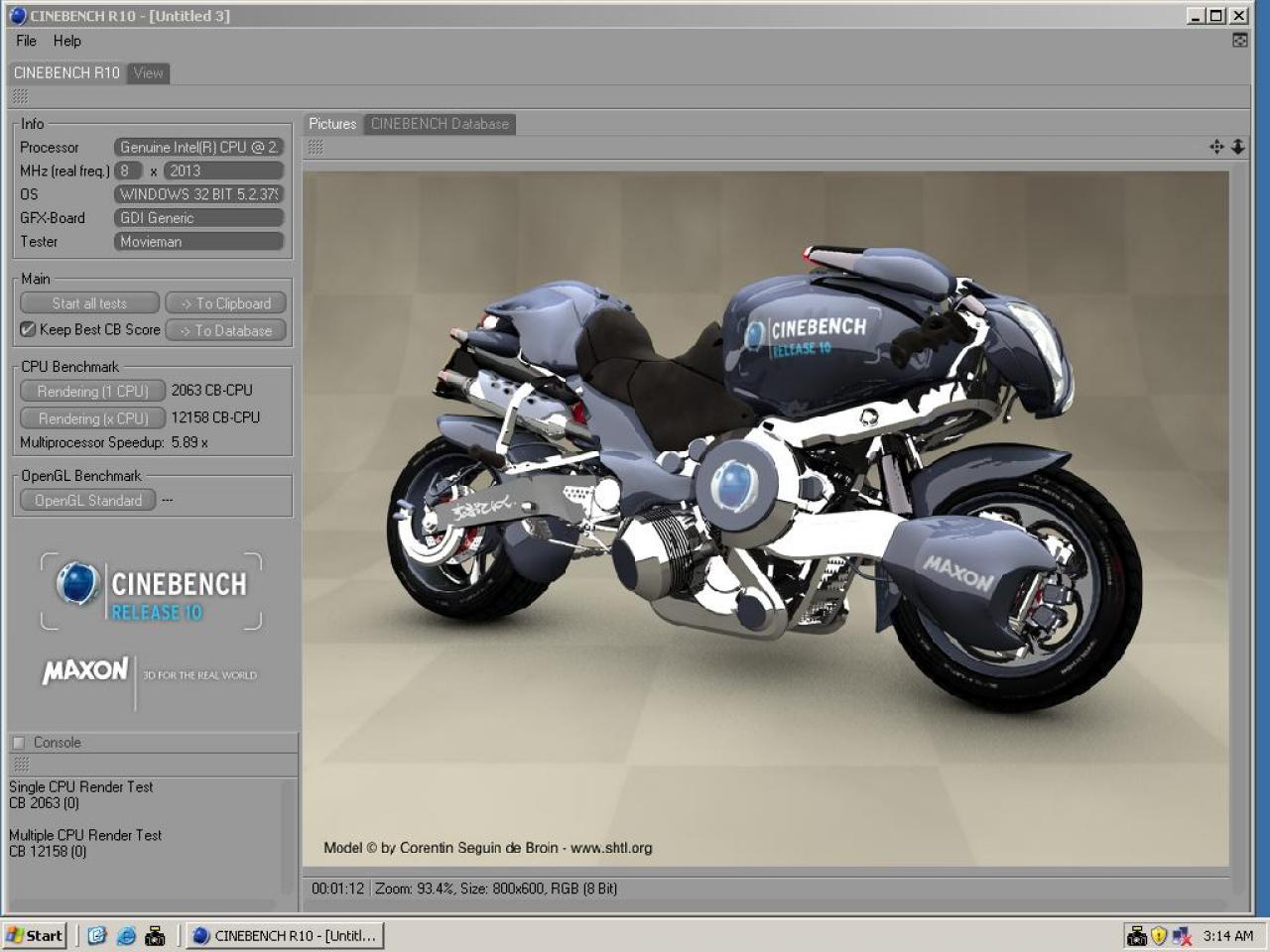Click Single CPU Render Test console line
Screen dimensions: 1270x952
click(81, 786)
